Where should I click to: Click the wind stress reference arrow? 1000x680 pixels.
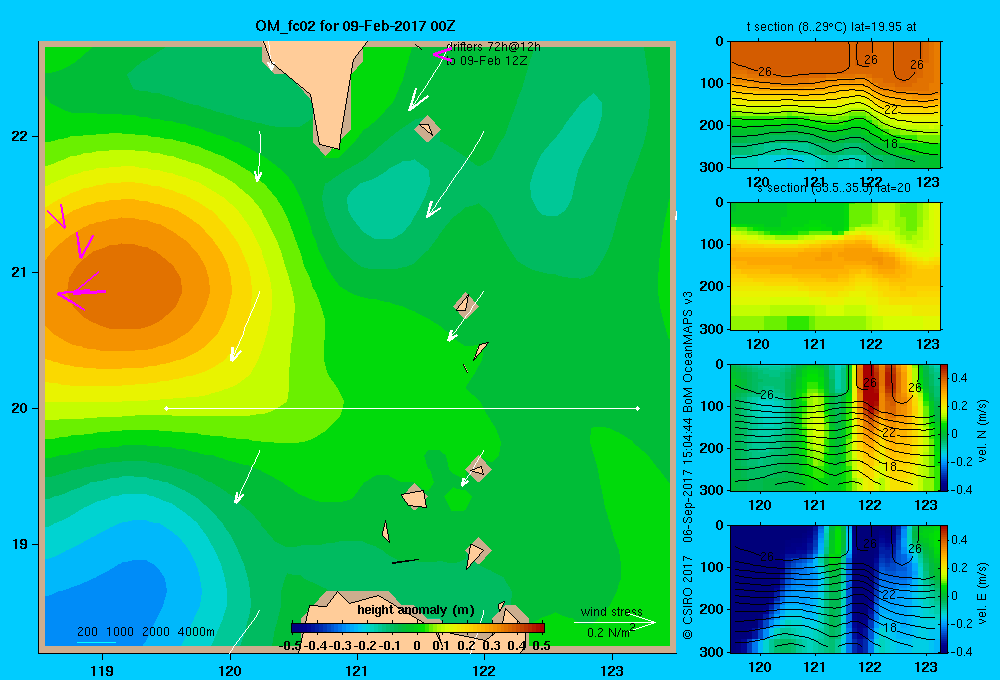(615, 622)
